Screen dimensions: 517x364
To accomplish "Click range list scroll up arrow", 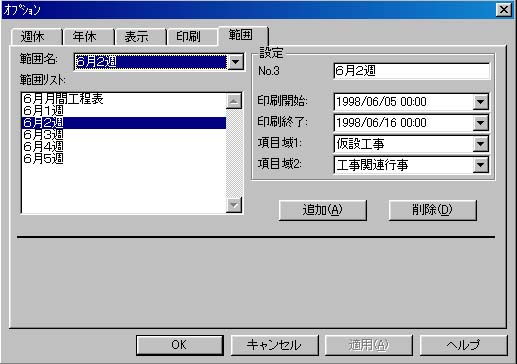I will (x=234, y=101).
